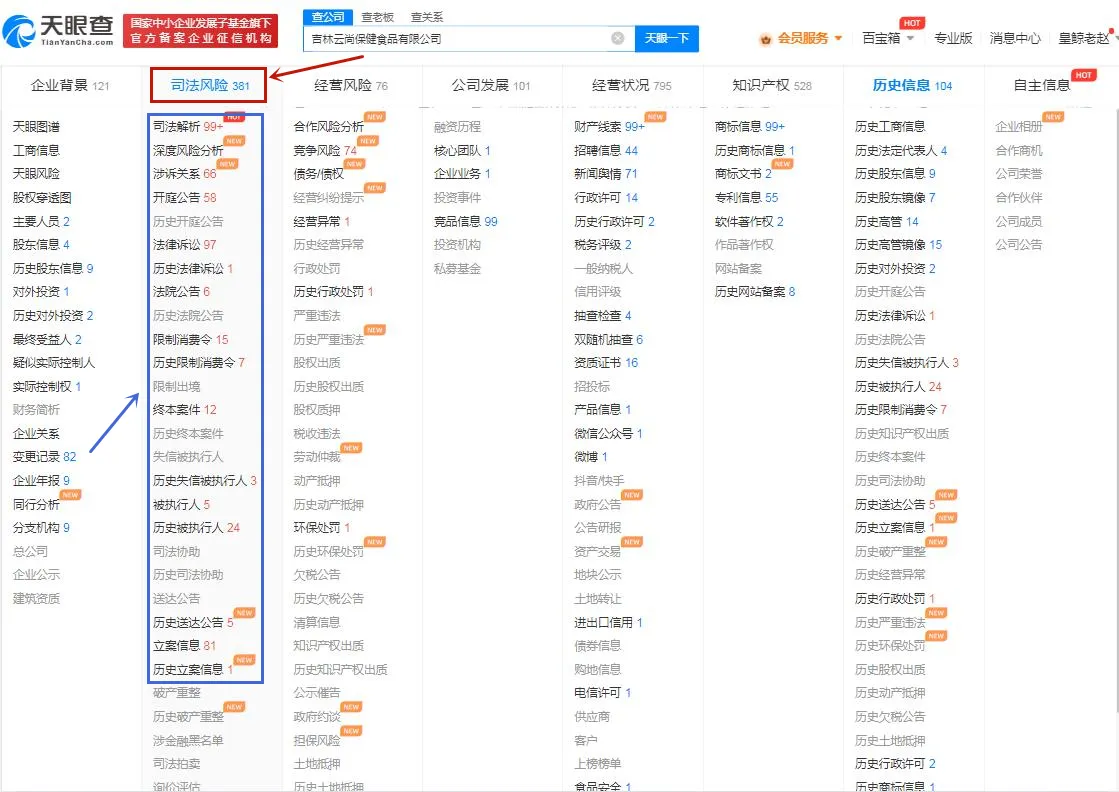The height and width of the screenshot is (792, 1119).
Task: Open 债务/债权 item
Action: [x=318, y=174]
